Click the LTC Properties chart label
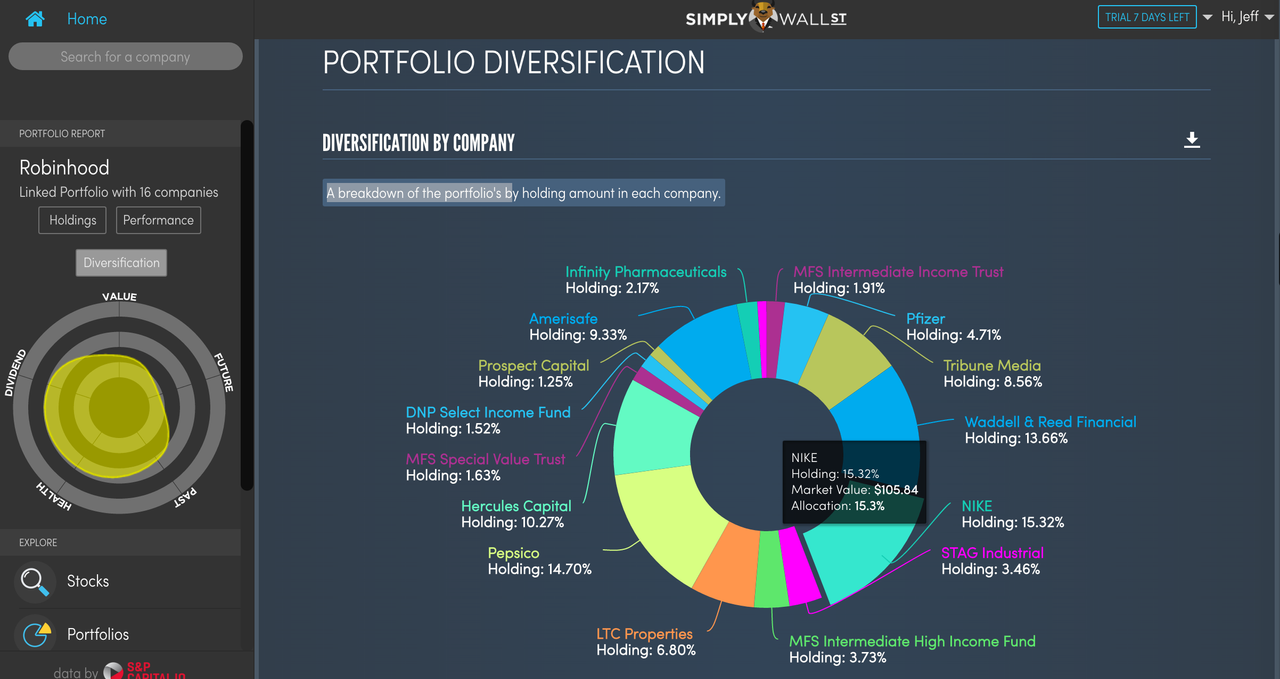This screenshot has height=679, width=1280. click(x=644, y=634)
